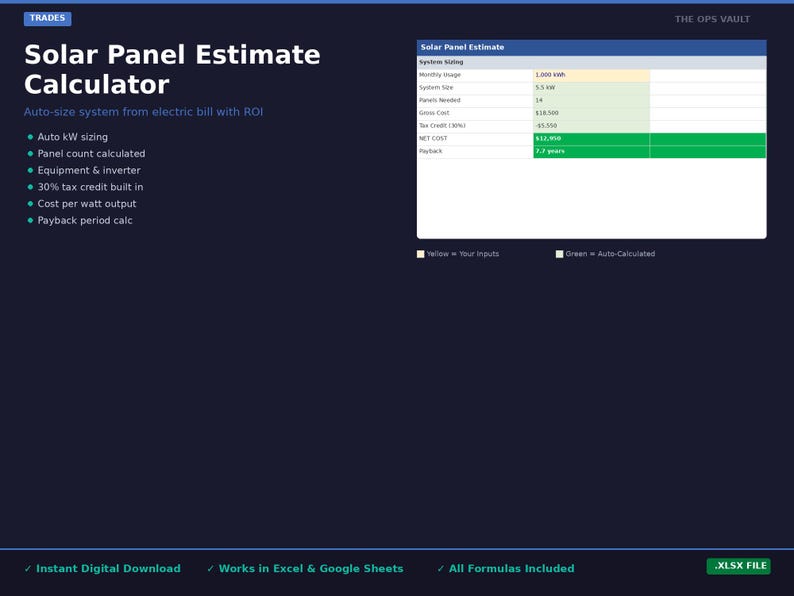The width and height of the screenshot is (794, 596).
Task: Click the TRADES category badge
Action: pos(48,18)
